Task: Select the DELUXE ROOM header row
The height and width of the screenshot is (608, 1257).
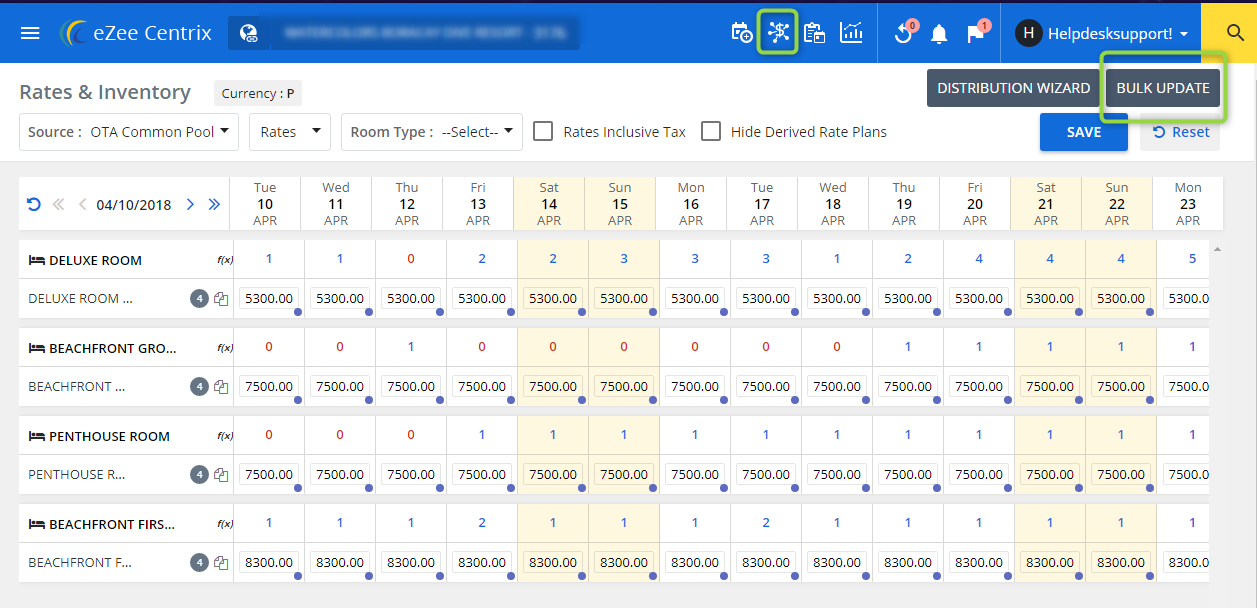Action: tap(126, 260)
